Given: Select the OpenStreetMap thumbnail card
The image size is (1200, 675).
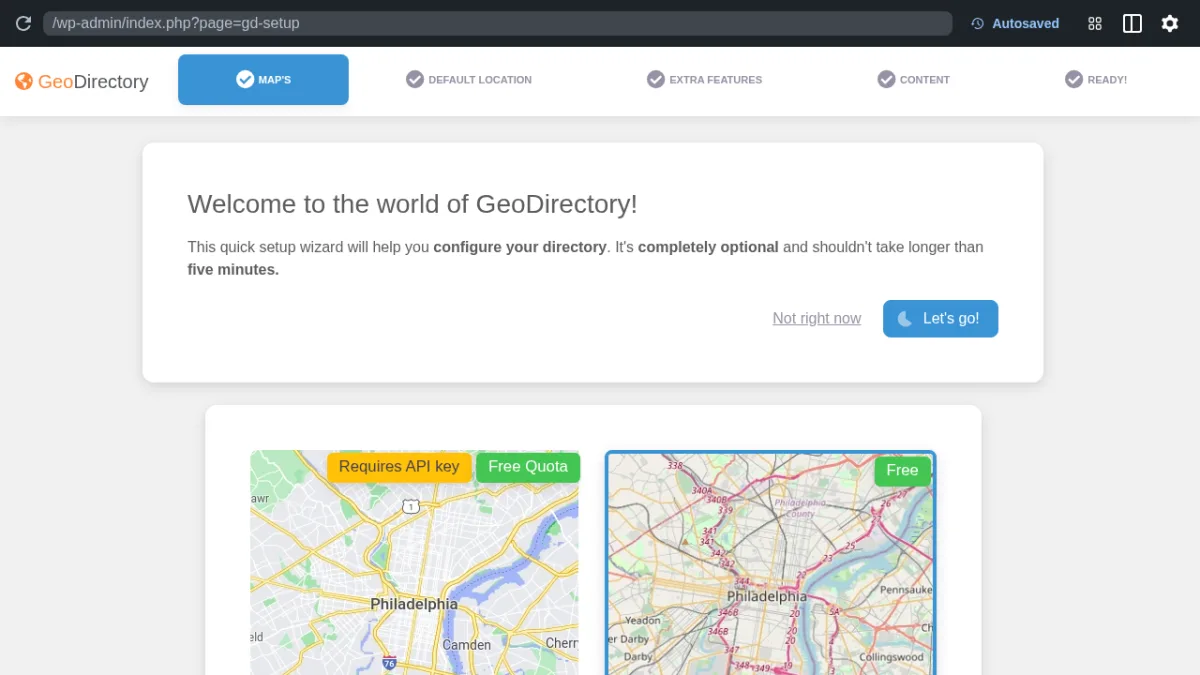Looking at the screenshot, I should click(770, 562).
